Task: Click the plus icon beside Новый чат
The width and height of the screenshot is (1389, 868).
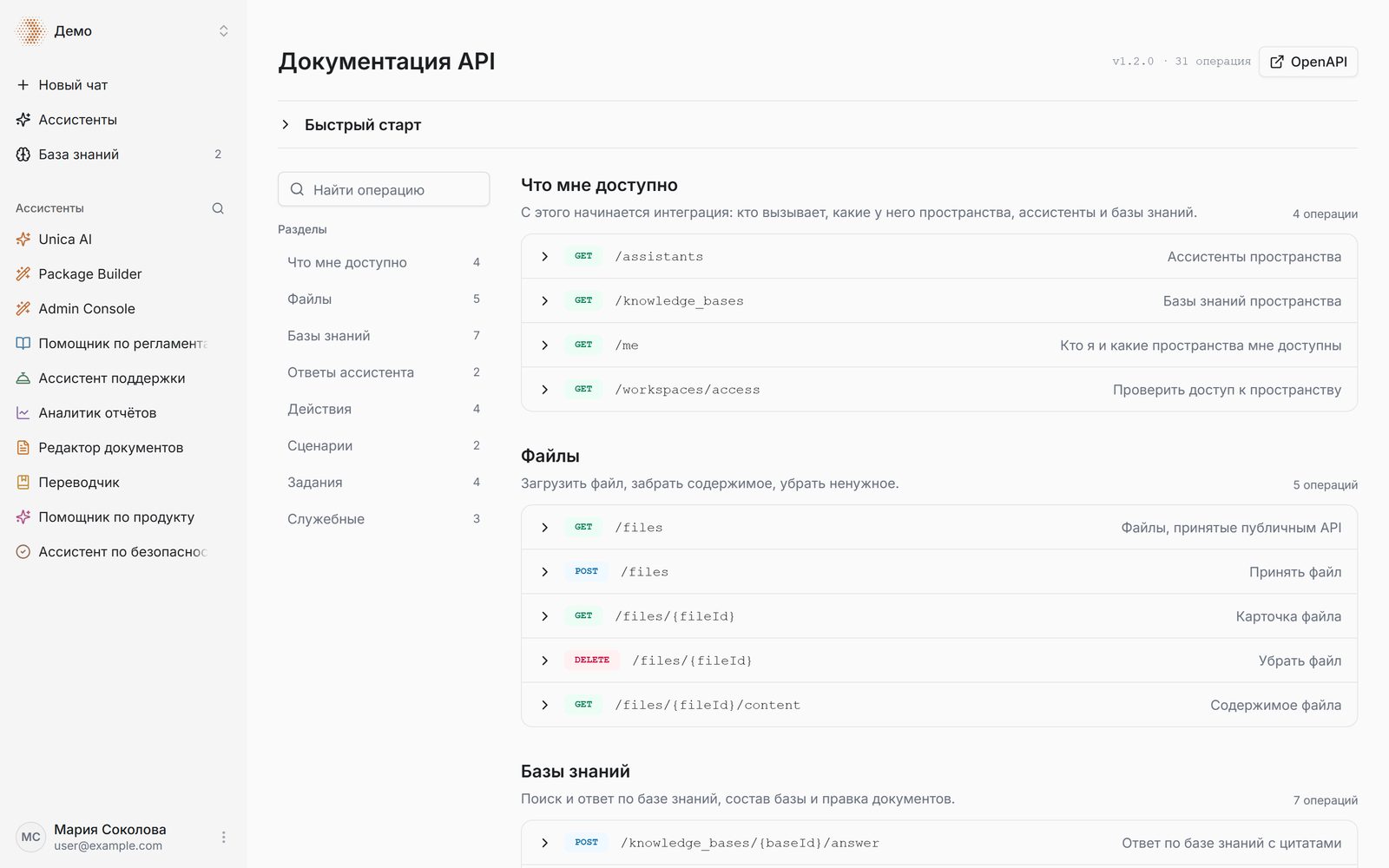Action: [23, 85]
